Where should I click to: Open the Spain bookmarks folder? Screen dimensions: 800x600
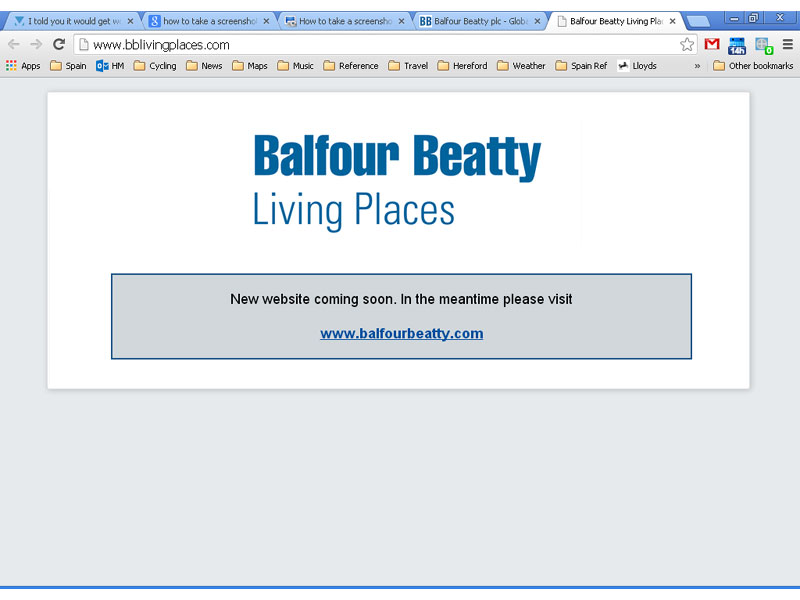[68, 66]
